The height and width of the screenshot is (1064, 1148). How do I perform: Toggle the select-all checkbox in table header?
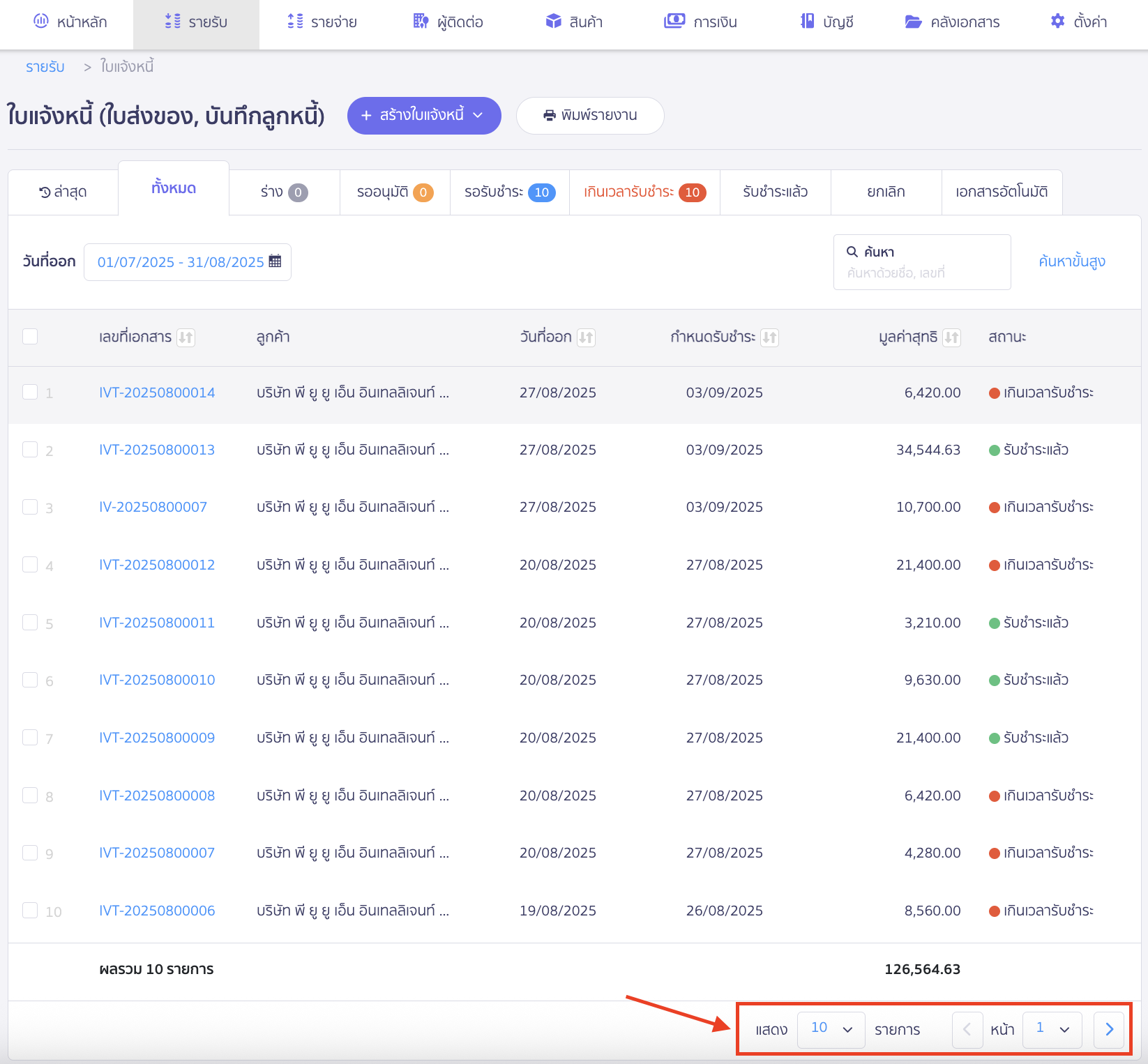[x=30, y=337]
